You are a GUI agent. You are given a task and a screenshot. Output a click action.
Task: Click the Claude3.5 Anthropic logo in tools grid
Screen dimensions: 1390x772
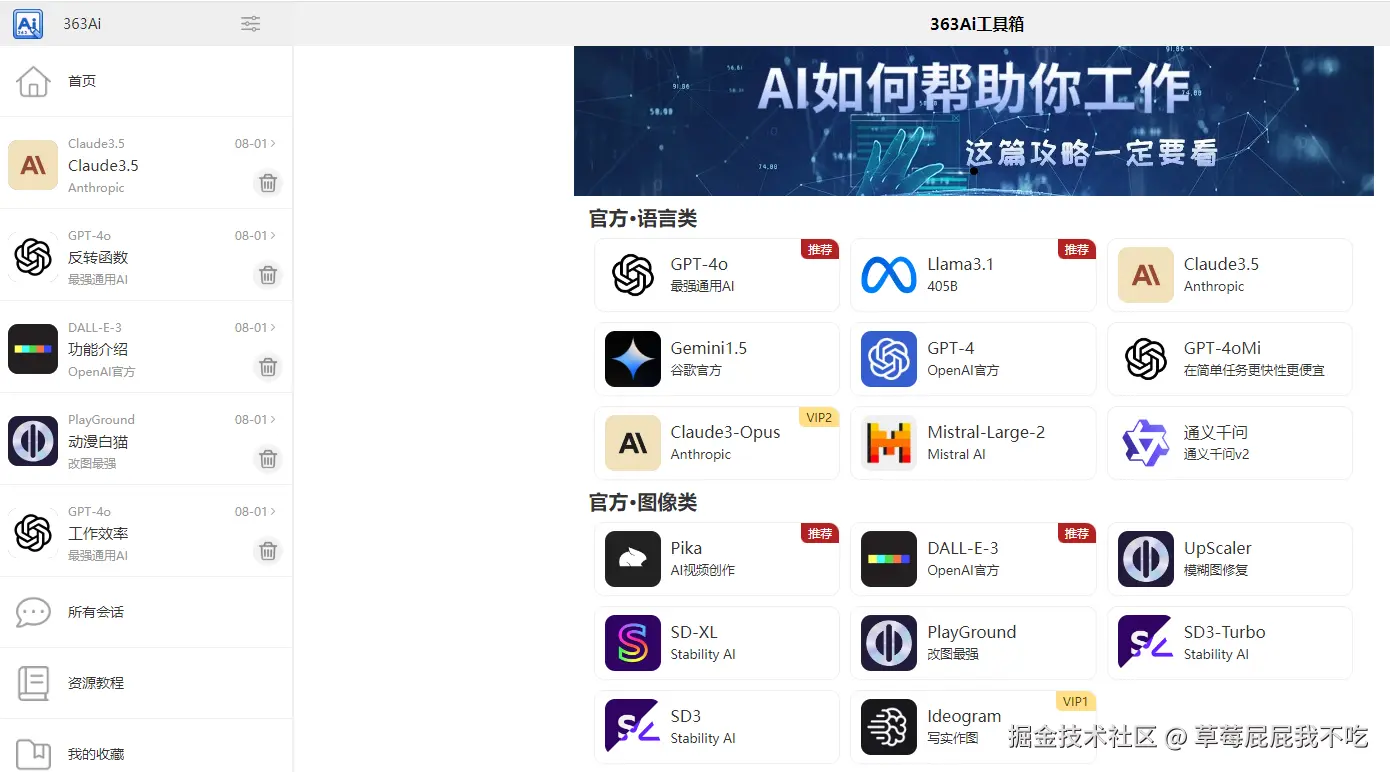(1146, 275)
